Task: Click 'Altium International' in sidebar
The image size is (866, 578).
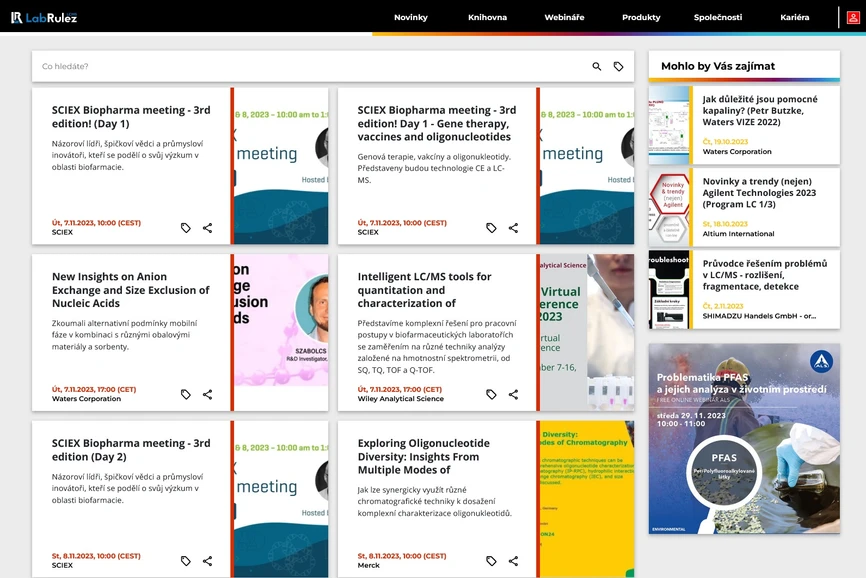Action: (x=738, y=234)
